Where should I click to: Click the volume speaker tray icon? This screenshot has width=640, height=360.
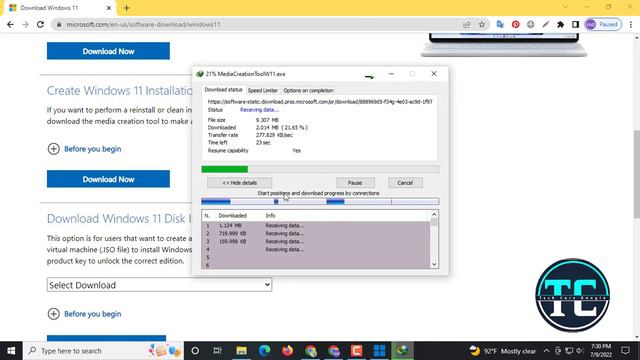(x=580, y=351)
